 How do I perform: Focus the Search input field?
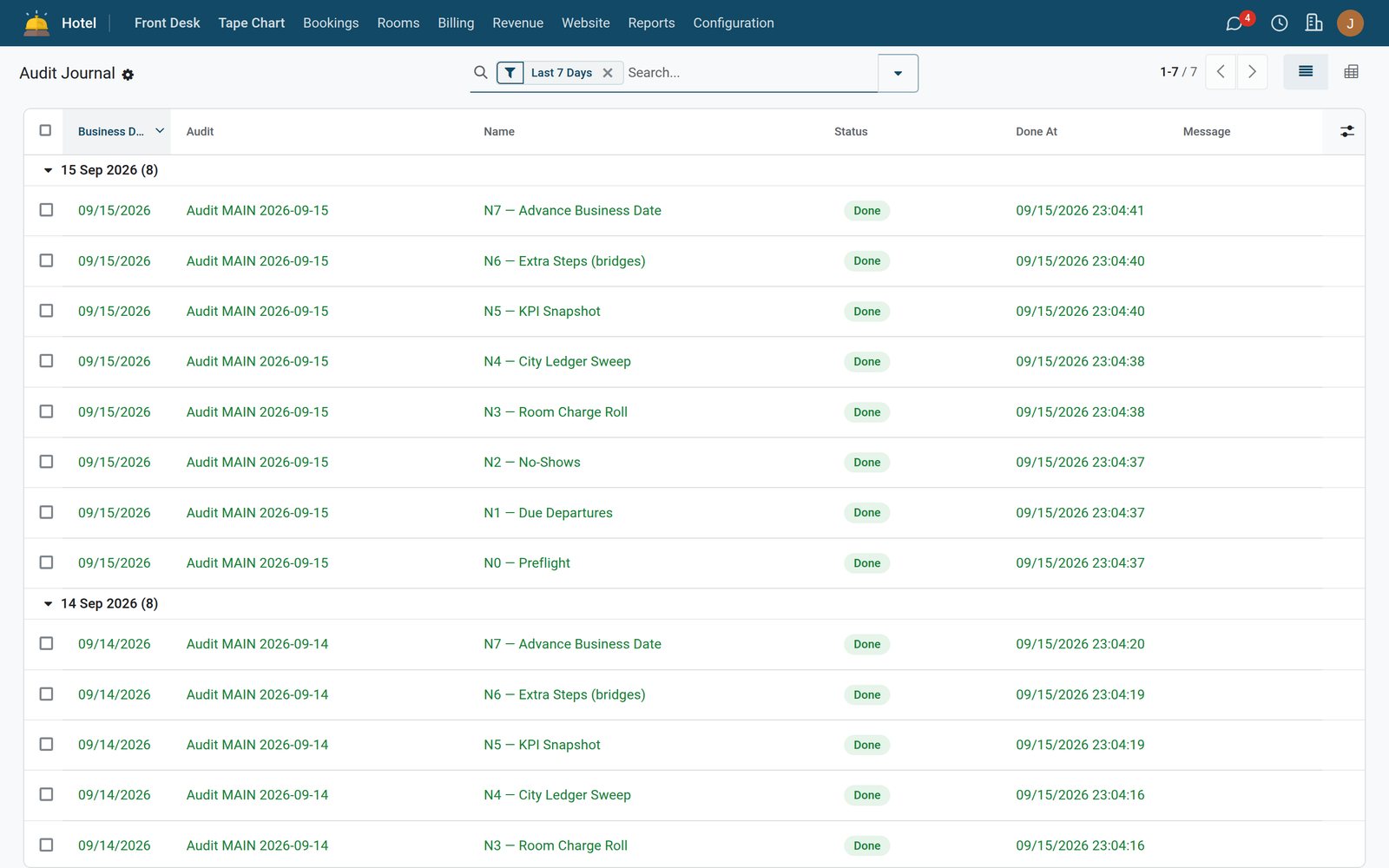coord(749,73)
